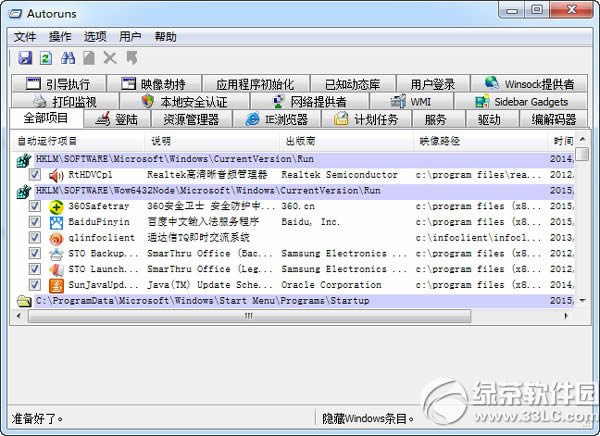
Task: Sort by the 时间 column header
Action: 561,141
